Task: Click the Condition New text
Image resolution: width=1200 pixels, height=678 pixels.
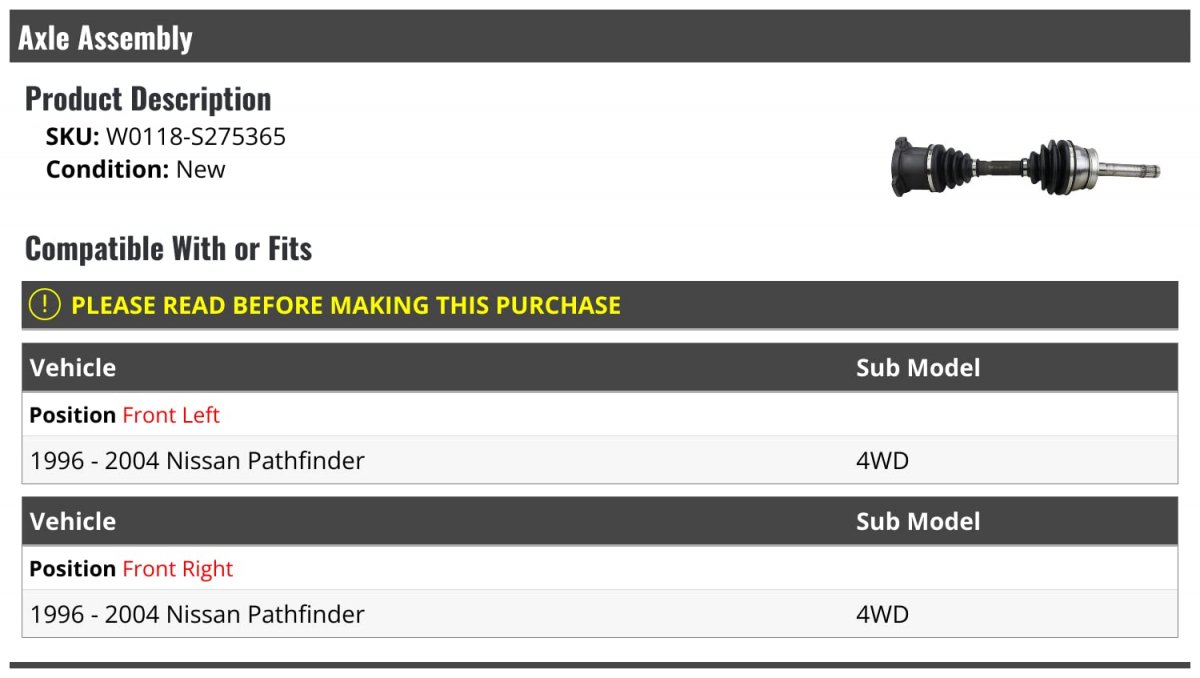Action: tap(200, 169)
